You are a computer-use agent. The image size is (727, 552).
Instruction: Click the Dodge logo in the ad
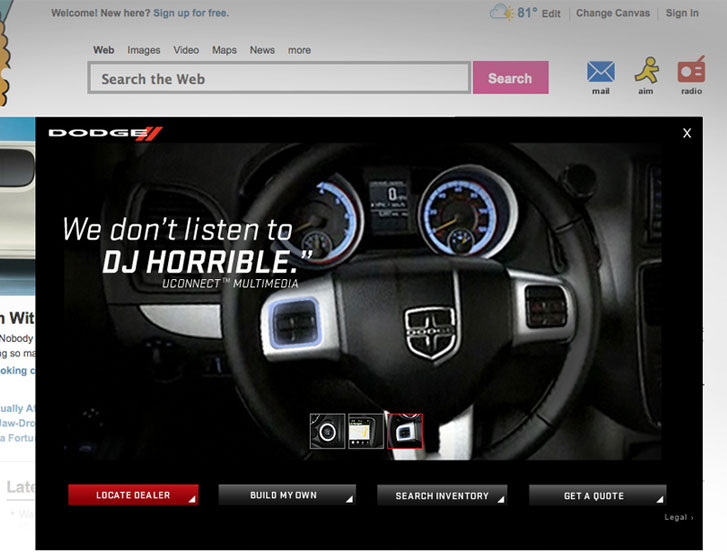click(105, 133)
